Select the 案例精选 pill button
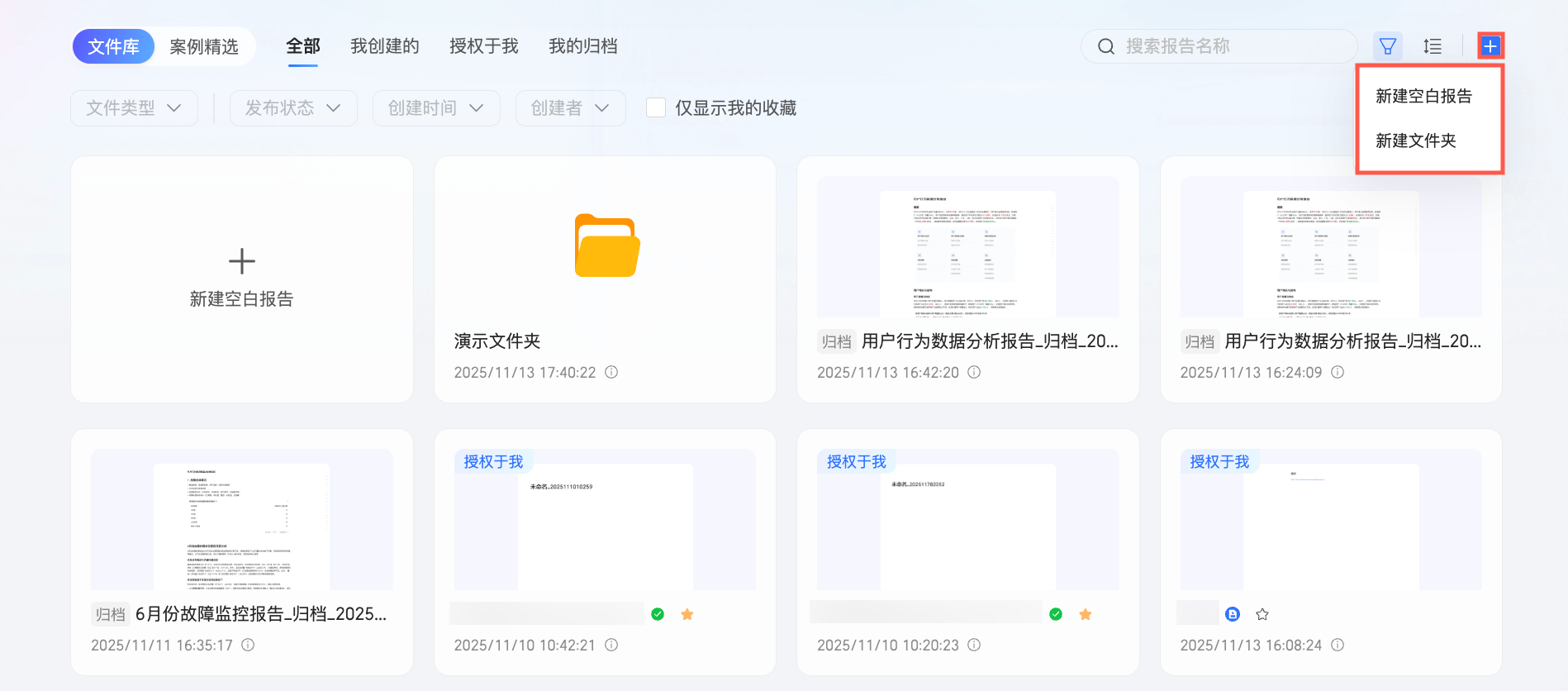 coord(204,46)
